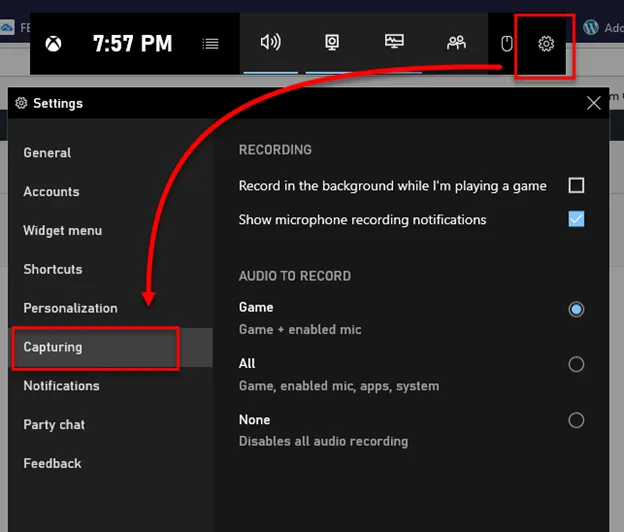This screenshot has height=532, width=624.
Task: Uncheck Show microphone recording notifications
Action: (576, 219)
